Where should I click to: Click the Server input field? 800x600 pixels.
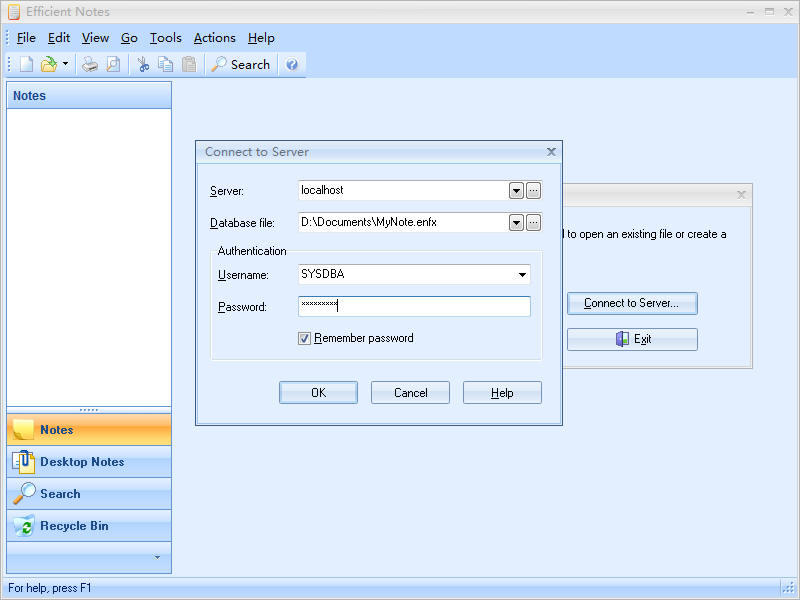(x=403, y=190)
